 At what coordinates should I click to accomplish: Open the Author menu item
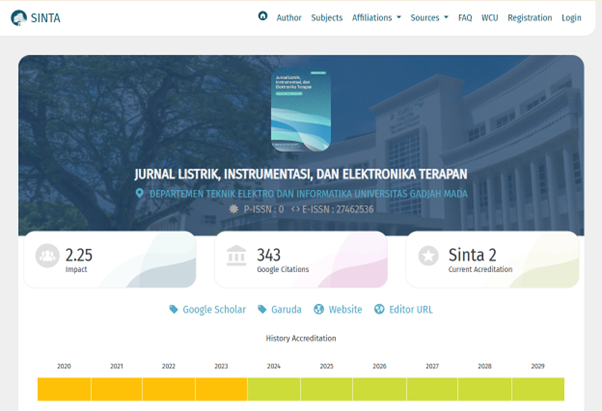tap(288, 18)
